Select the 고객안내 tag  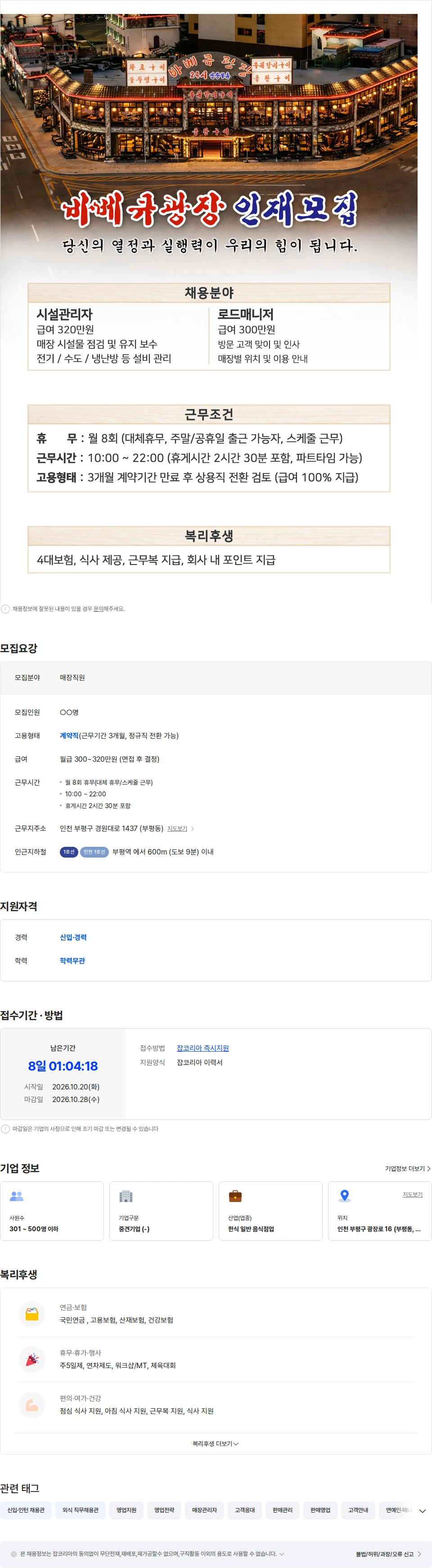(x=358, y=1510)
